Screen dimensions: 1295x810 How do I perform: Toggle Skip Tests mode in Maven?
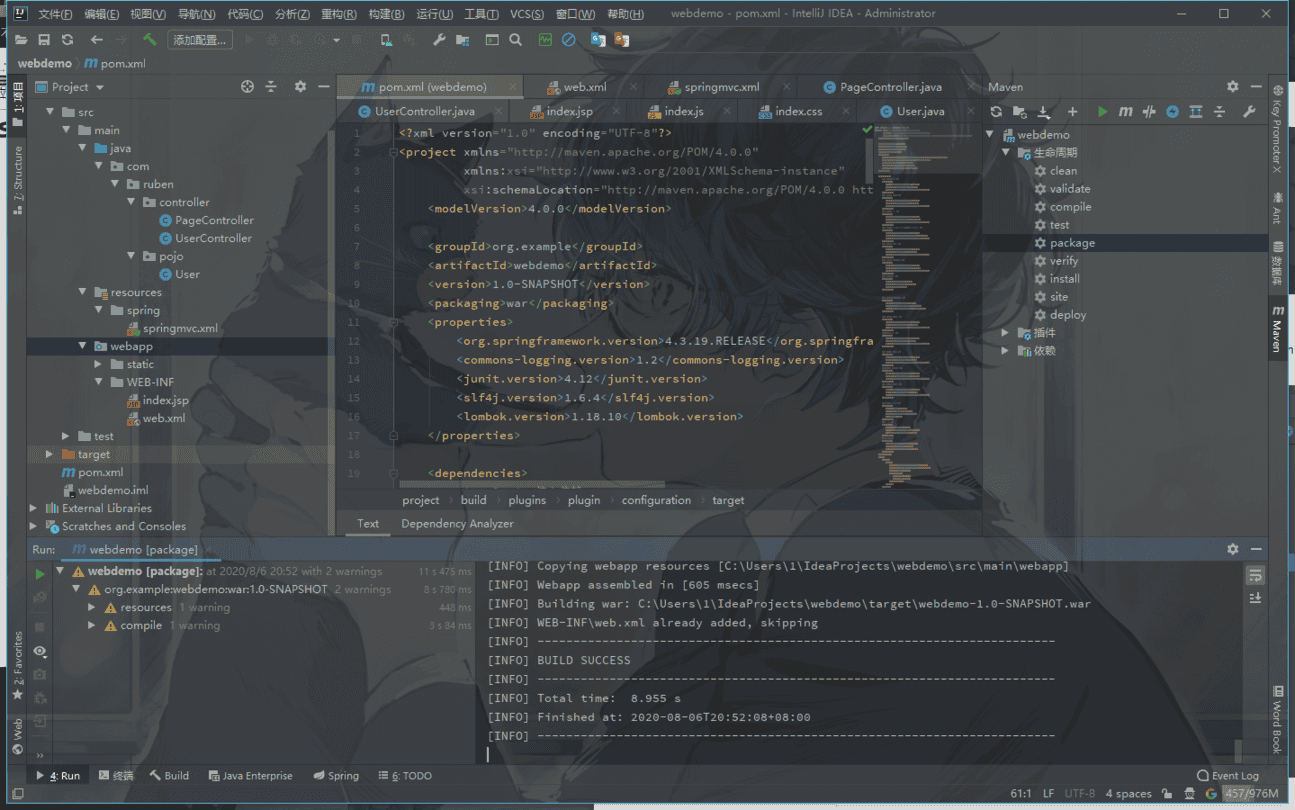pyautogui.click(x=1173, y=112)
